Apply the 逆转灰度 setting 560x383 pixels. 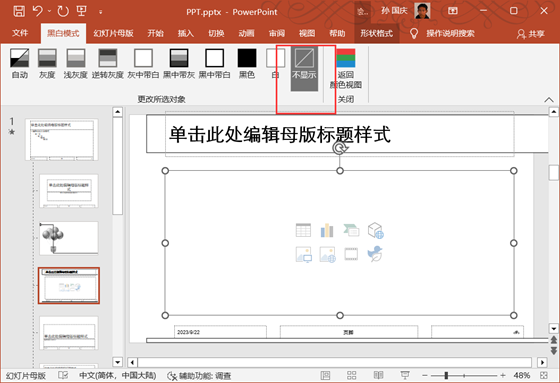[108, 64]
